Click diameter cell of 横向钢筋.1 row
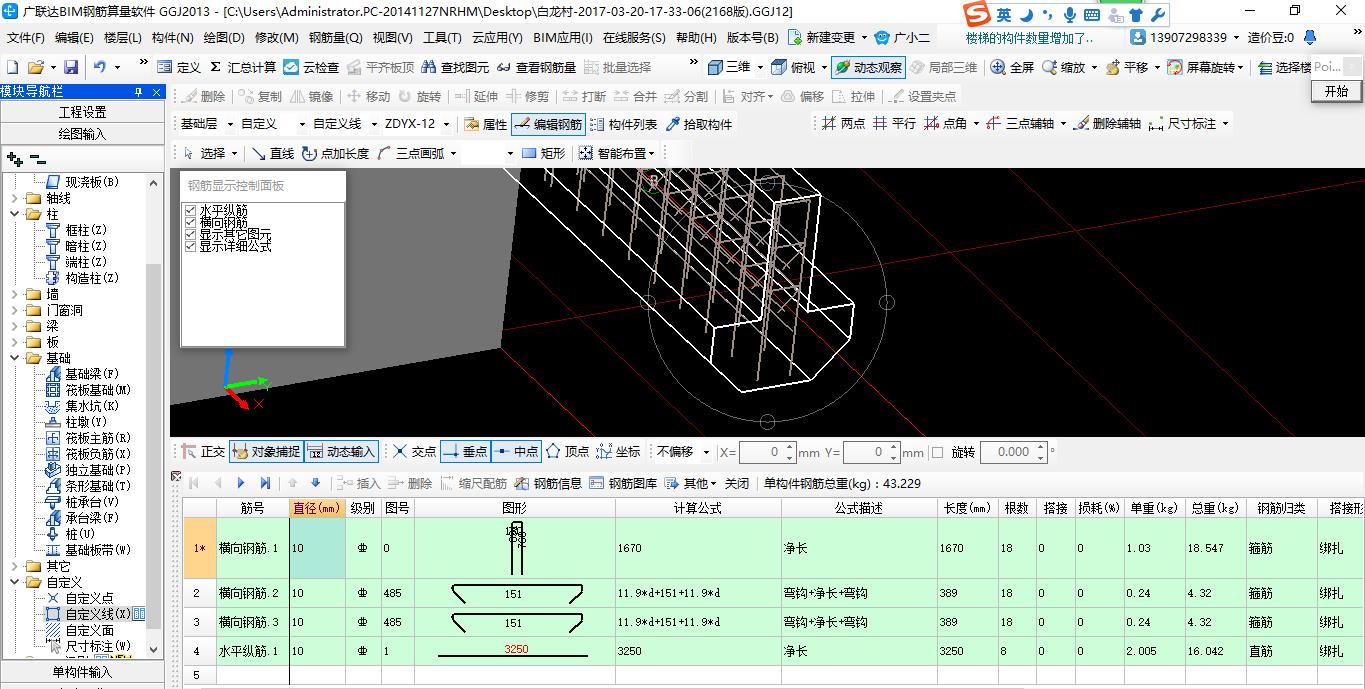The image size is (1365, 689). coord(317,548)
